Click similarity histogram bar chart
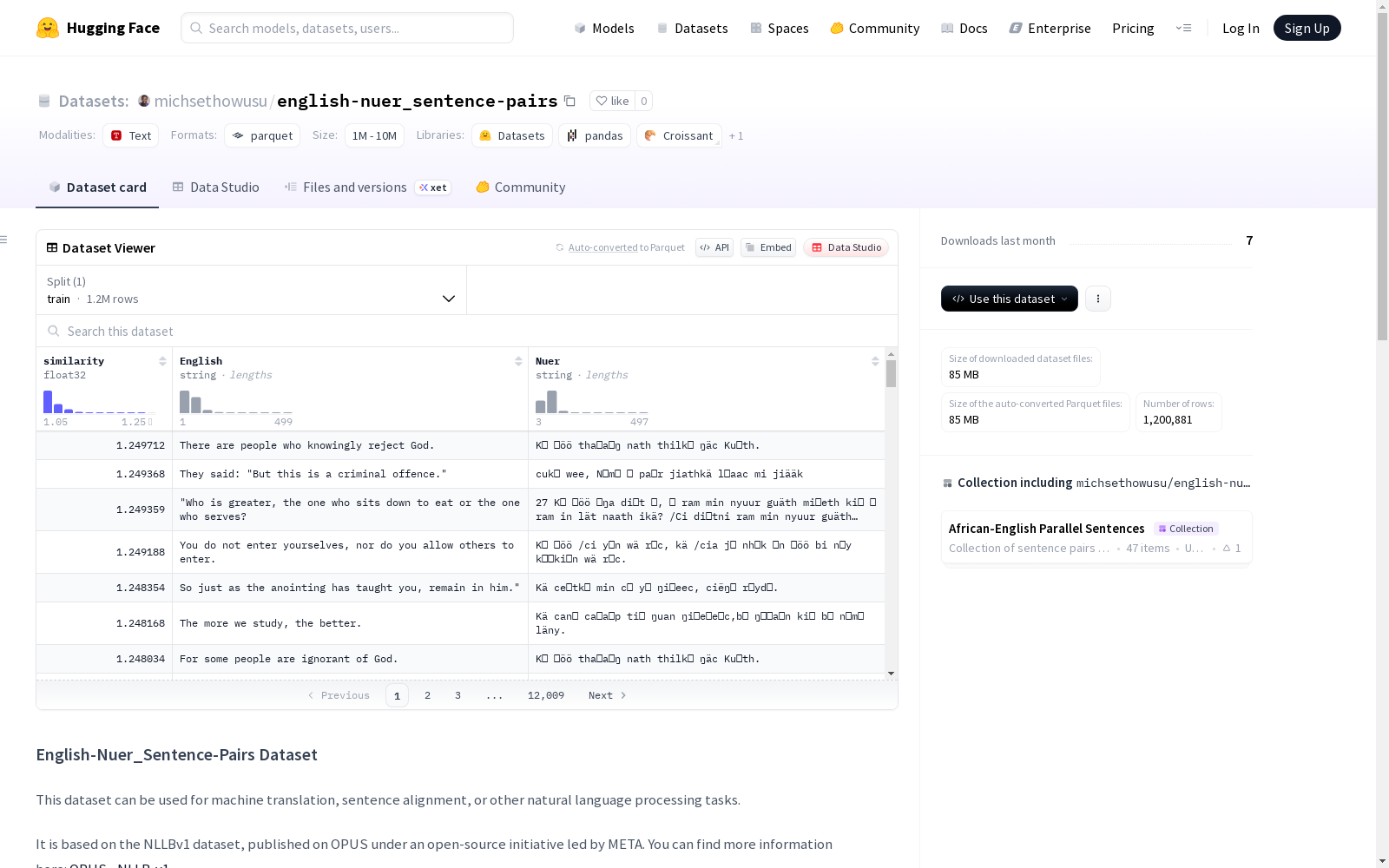Screen dimensions: 1389x868 100,402
